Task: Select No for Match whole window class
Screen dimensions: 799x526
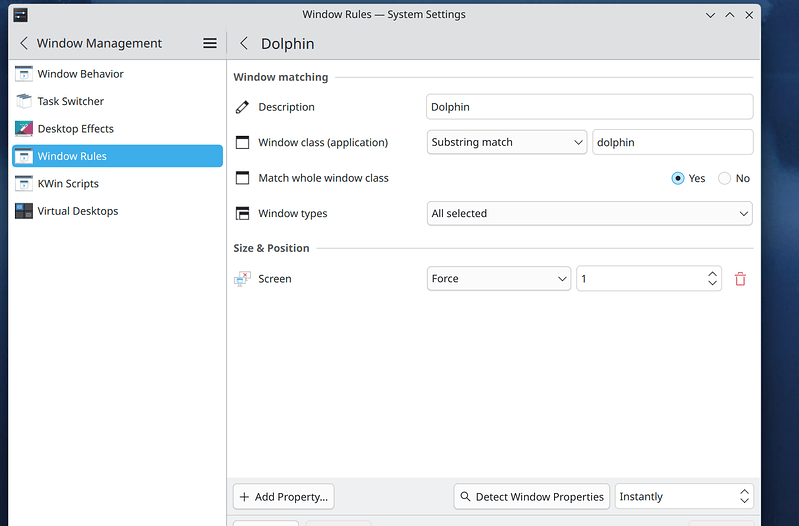Action: 725,178
